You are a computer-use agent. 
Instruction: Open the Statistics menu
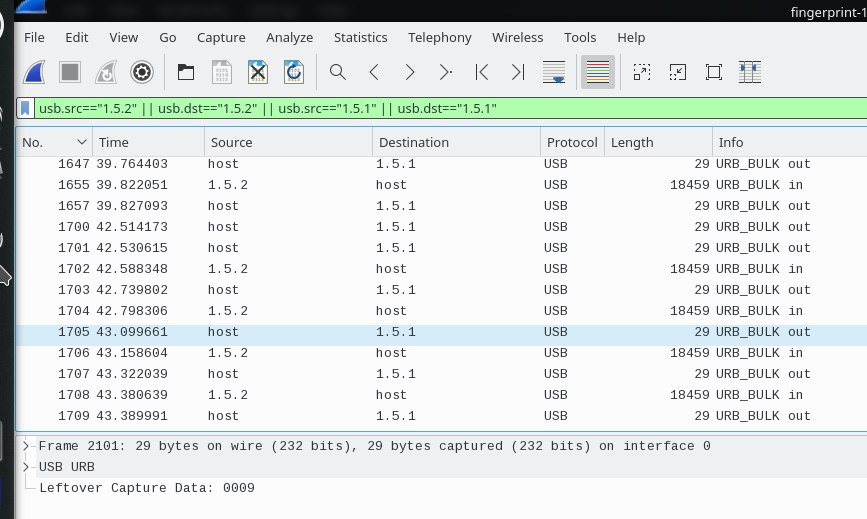(x=361, y=38)
